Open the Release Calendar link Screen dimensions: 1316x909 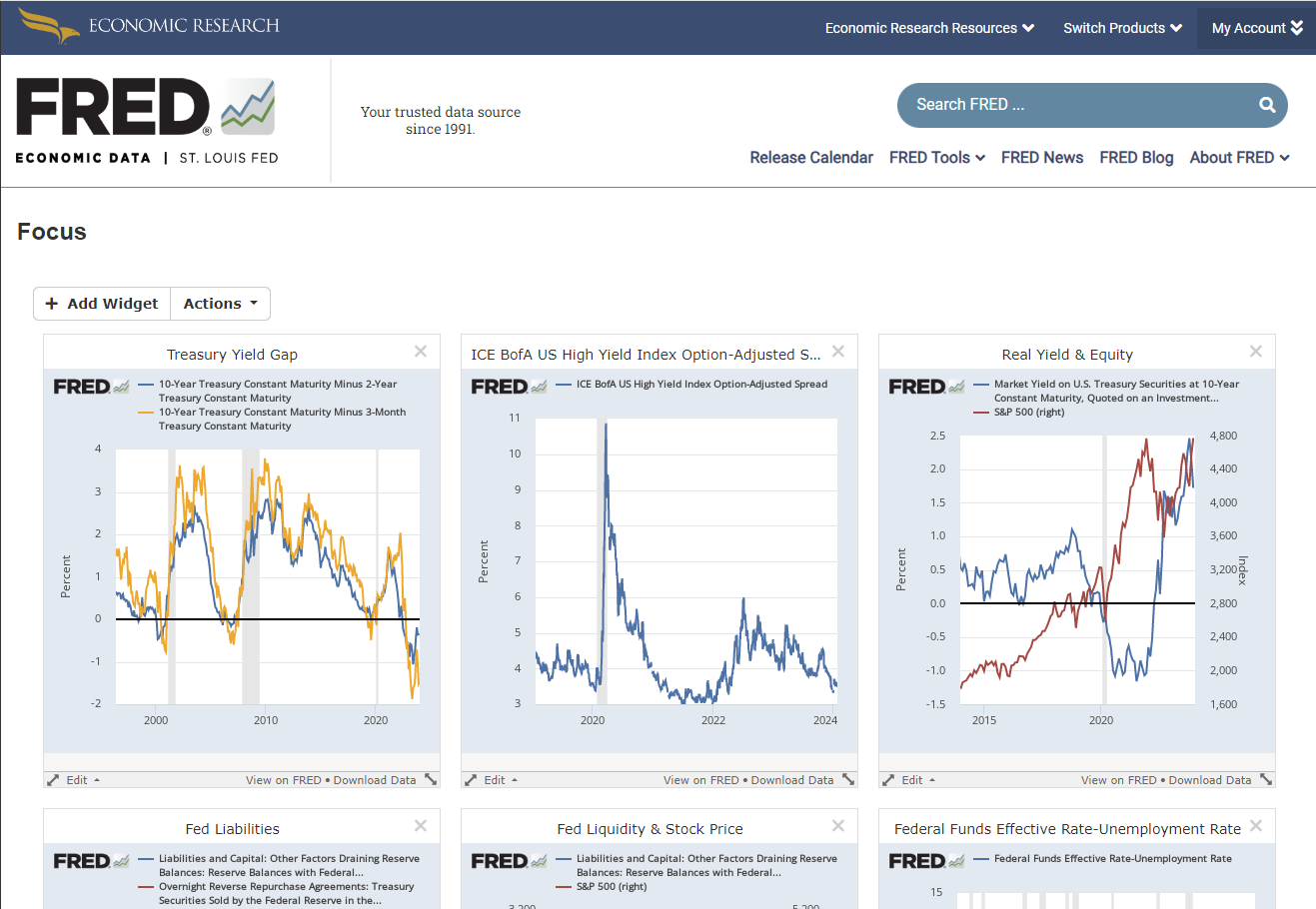810,158
